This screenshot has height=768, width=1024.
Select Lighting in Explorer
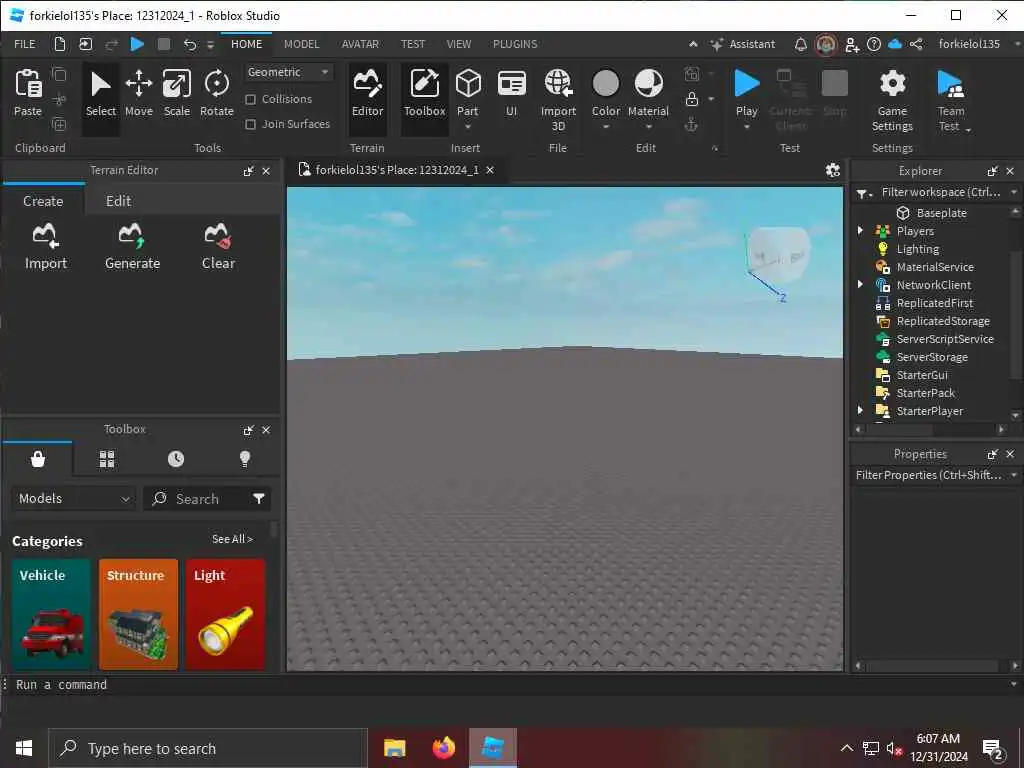pos(918,249)
